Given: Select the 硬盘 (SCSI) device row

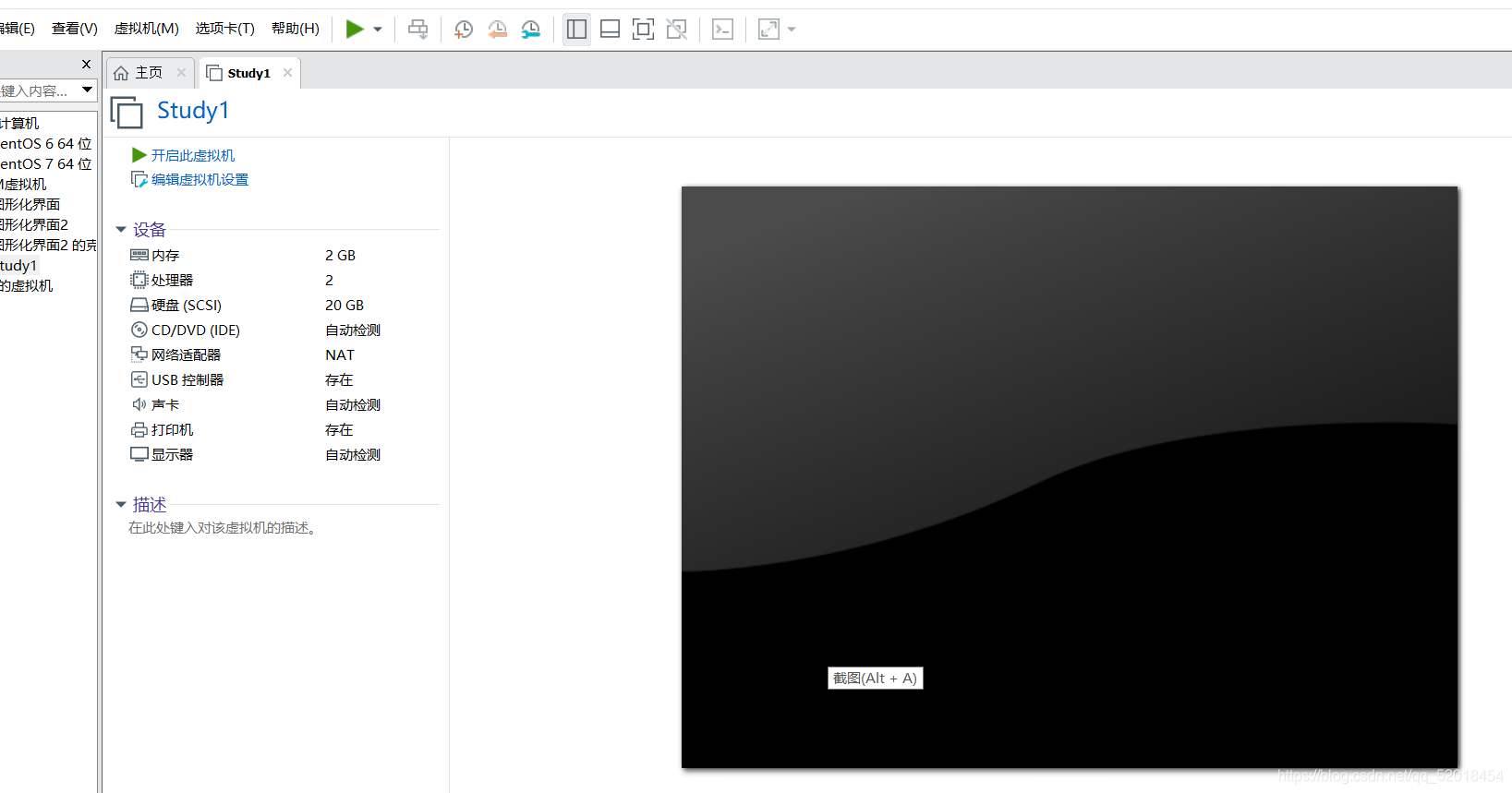Looking at the screenshot, I should click(283, 305).
